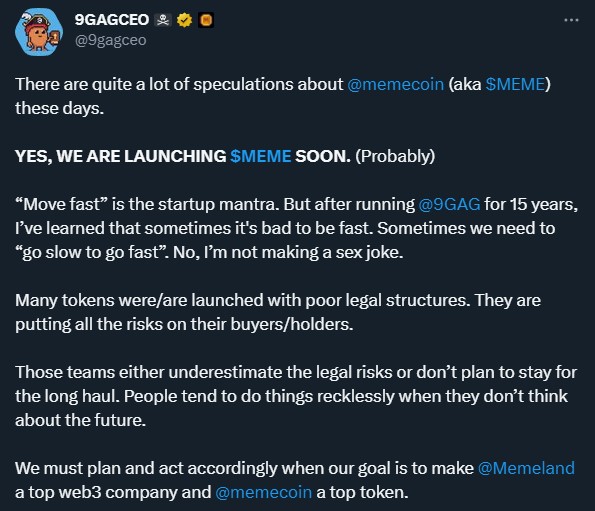595x511 pixels.
Task: Open @memecoin mention in the final line
Action: coord(263,492)
